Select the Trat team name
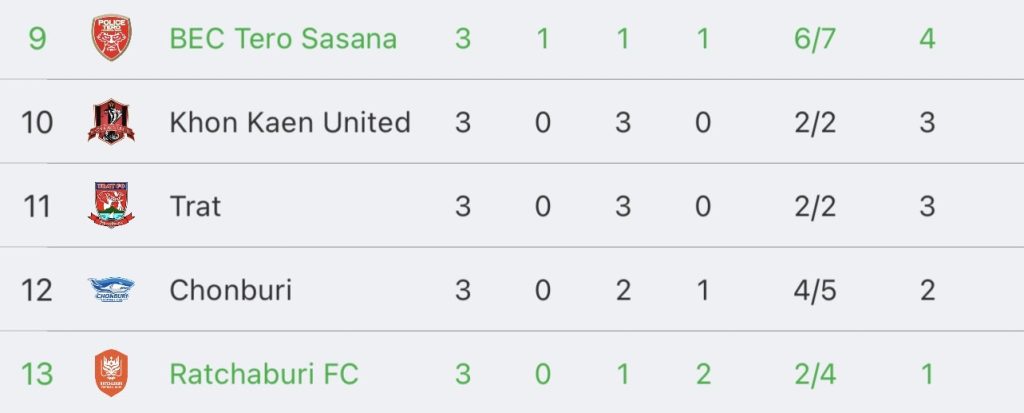 coord(195,206)
